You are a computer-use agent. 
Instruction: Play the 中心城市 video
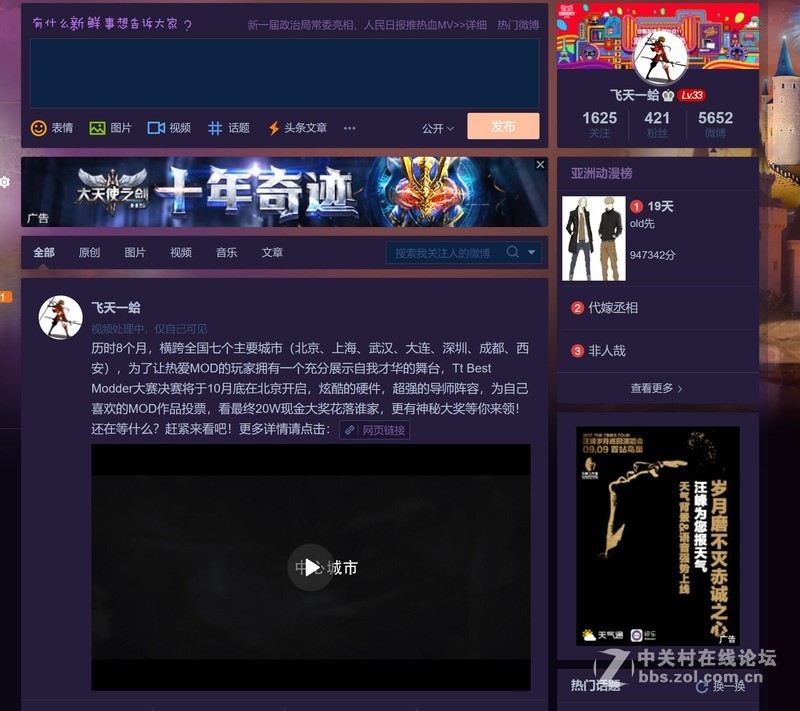(311, 567)
